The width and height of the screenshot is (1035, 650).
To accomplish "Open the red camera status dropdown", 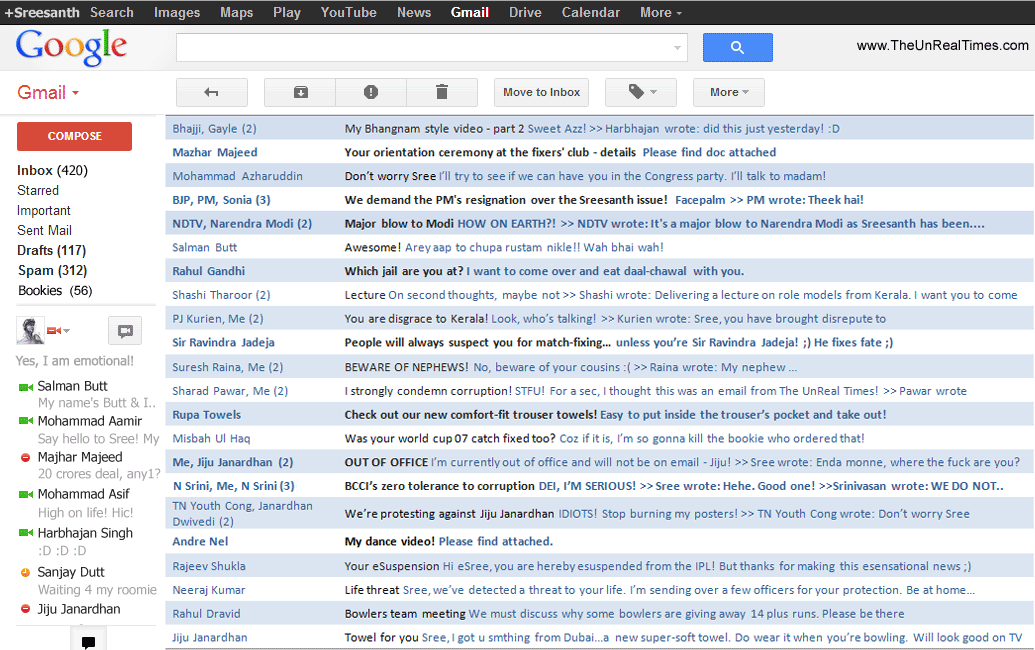I will (59, 331).
